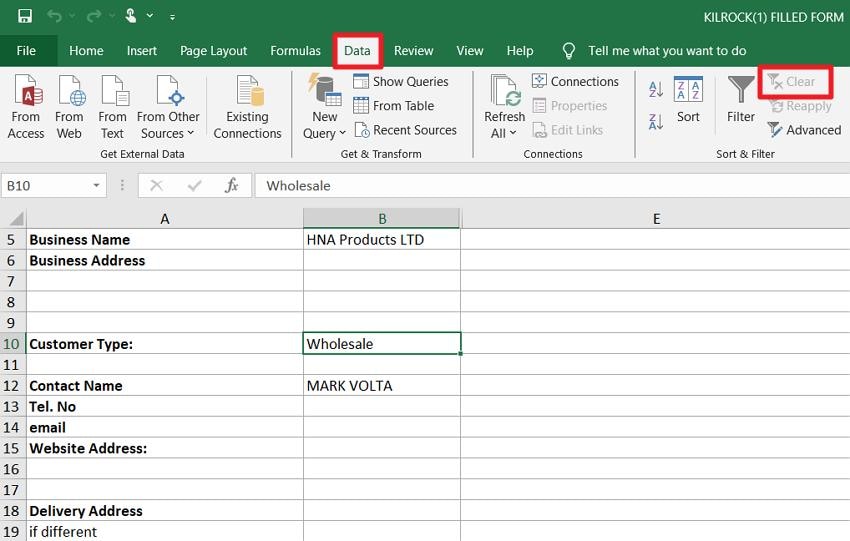Select row 7 header

[x=12, y=281]
